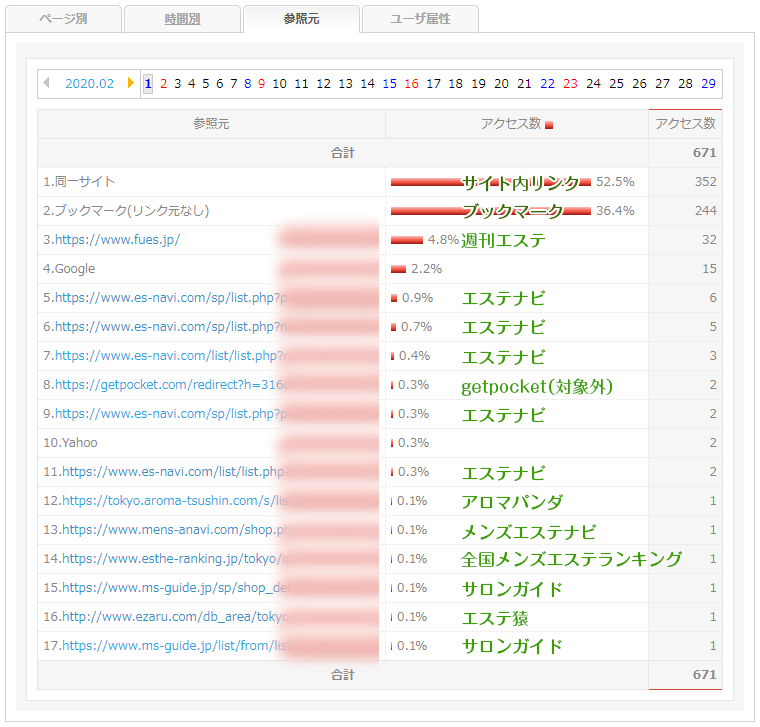The width and height of the screenshot is (760, 727).
Task: Open the https://www.fues.jp/ referrer link
Action: [x=117, y=240]
